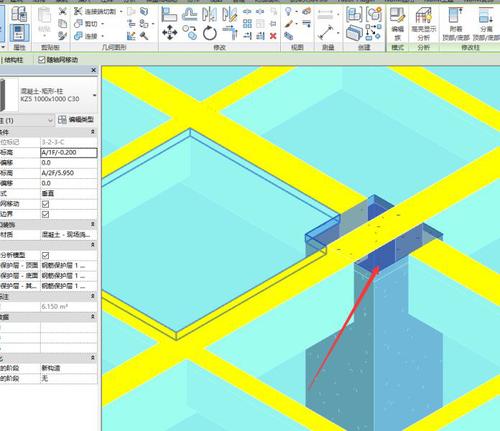Select the Align tool
This screenshot has width=500, height=431.
coord(169,14)
